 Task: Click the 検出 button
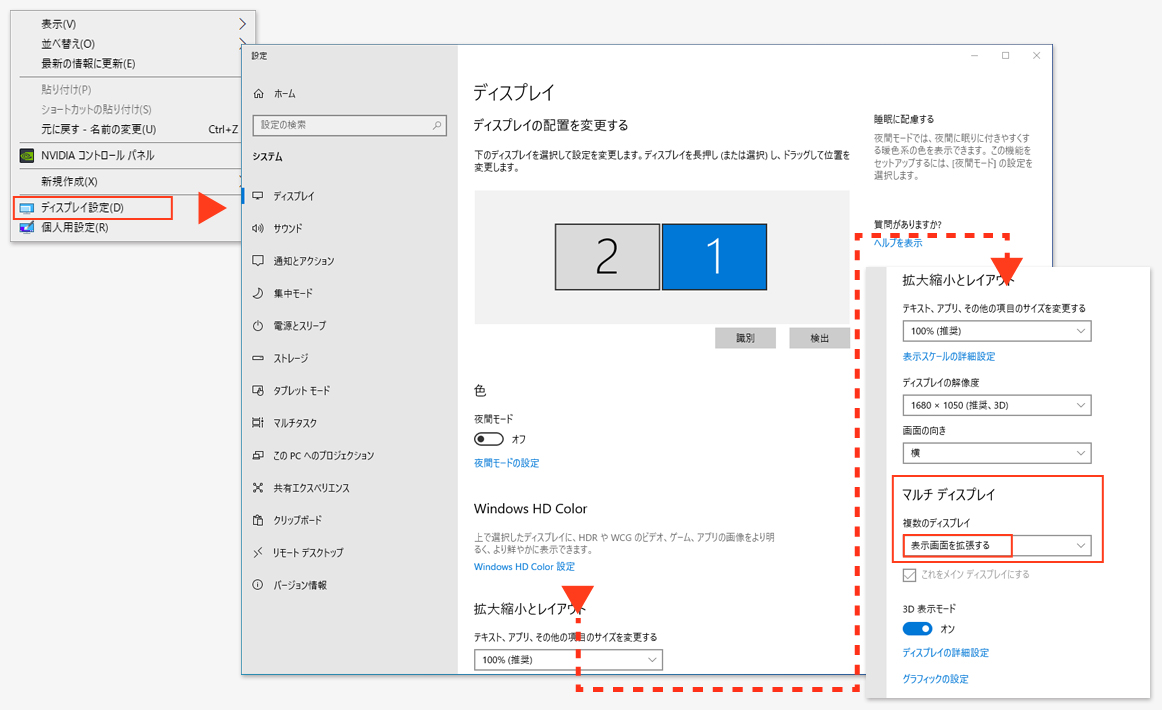(x=820, y=338)
